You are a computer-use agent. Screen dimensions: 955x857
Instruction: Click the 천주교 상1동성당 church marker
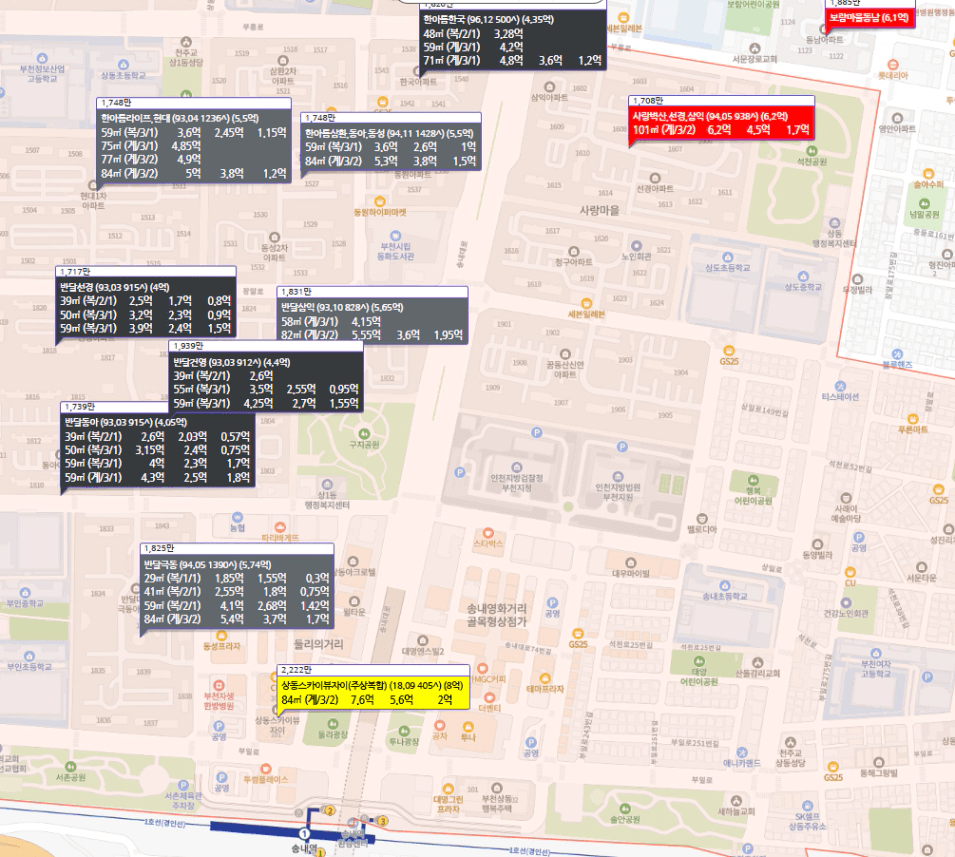(186, 42)
